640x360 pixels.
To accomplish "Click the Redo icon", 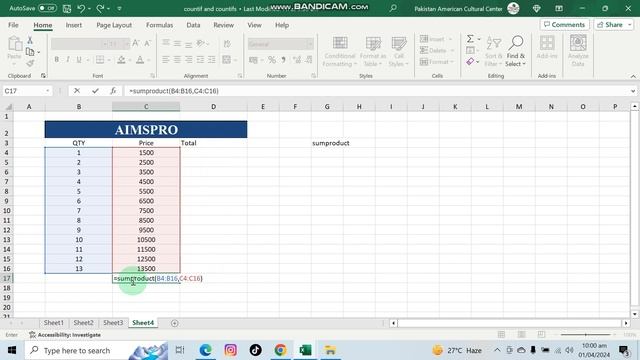I will point(100,8).
